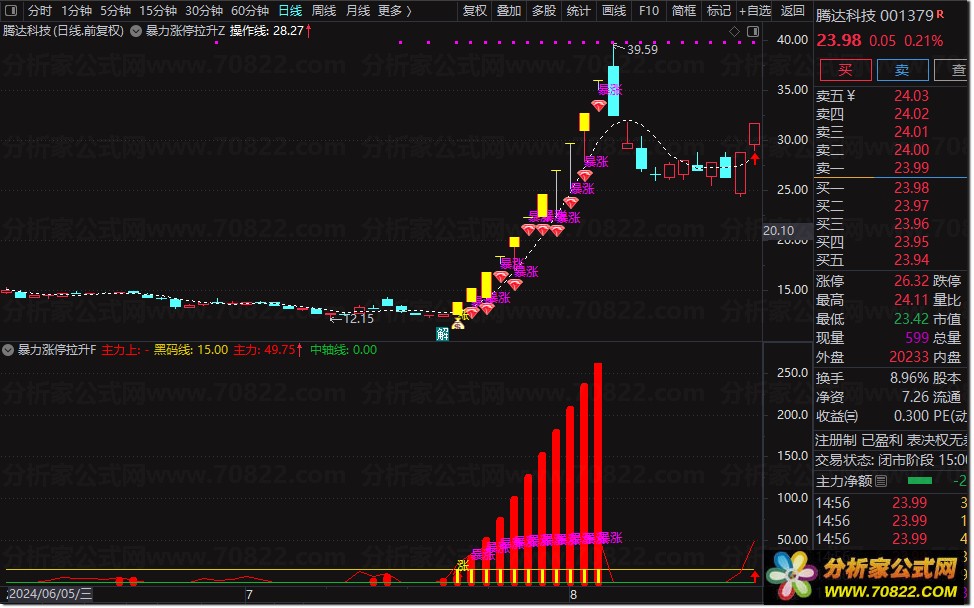Image resolution: width=974 pixels, height=608 pixels.
Task: Click the 最高 value 24.11
Action: (911, 300)
